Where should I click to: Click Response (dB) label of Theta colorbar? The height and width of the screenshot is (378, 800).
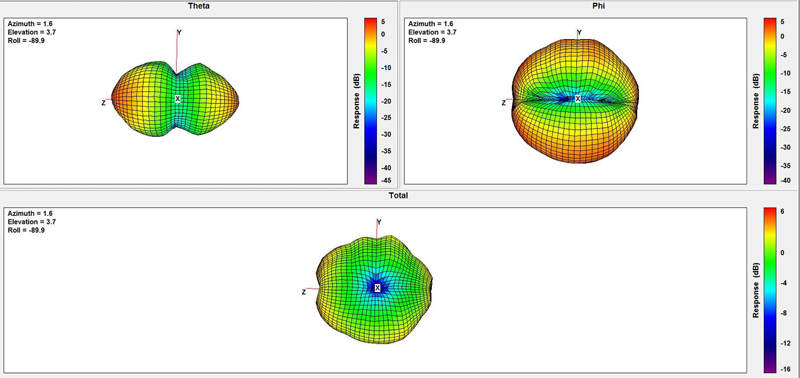click(357, 101)
